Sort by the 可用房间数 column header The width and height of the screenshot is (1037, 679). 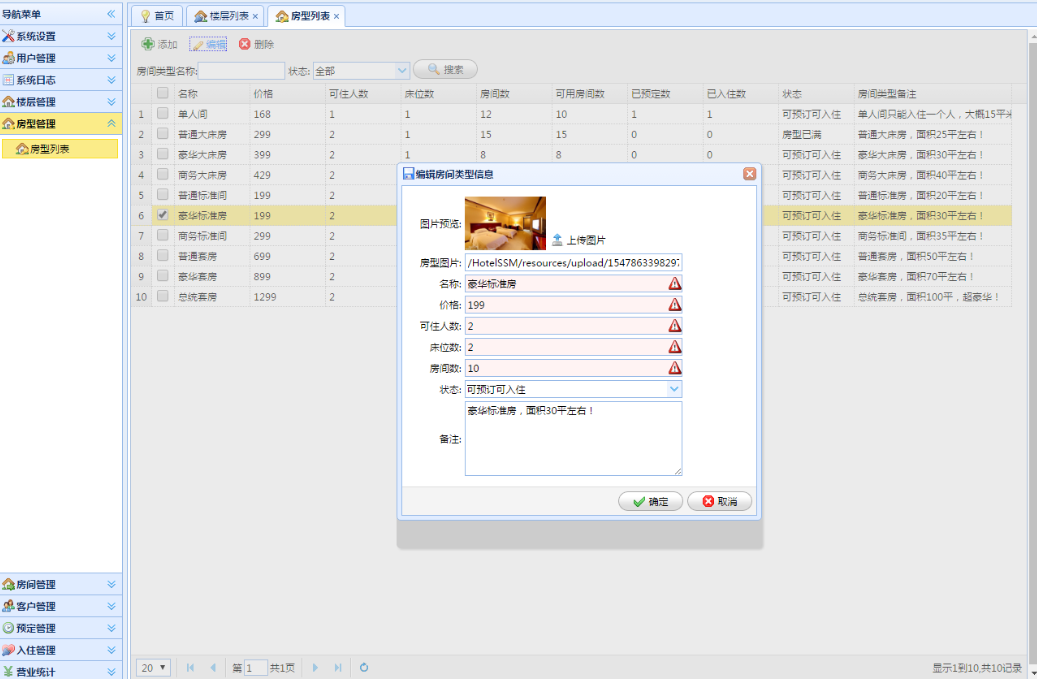click(x=589, y=94)
